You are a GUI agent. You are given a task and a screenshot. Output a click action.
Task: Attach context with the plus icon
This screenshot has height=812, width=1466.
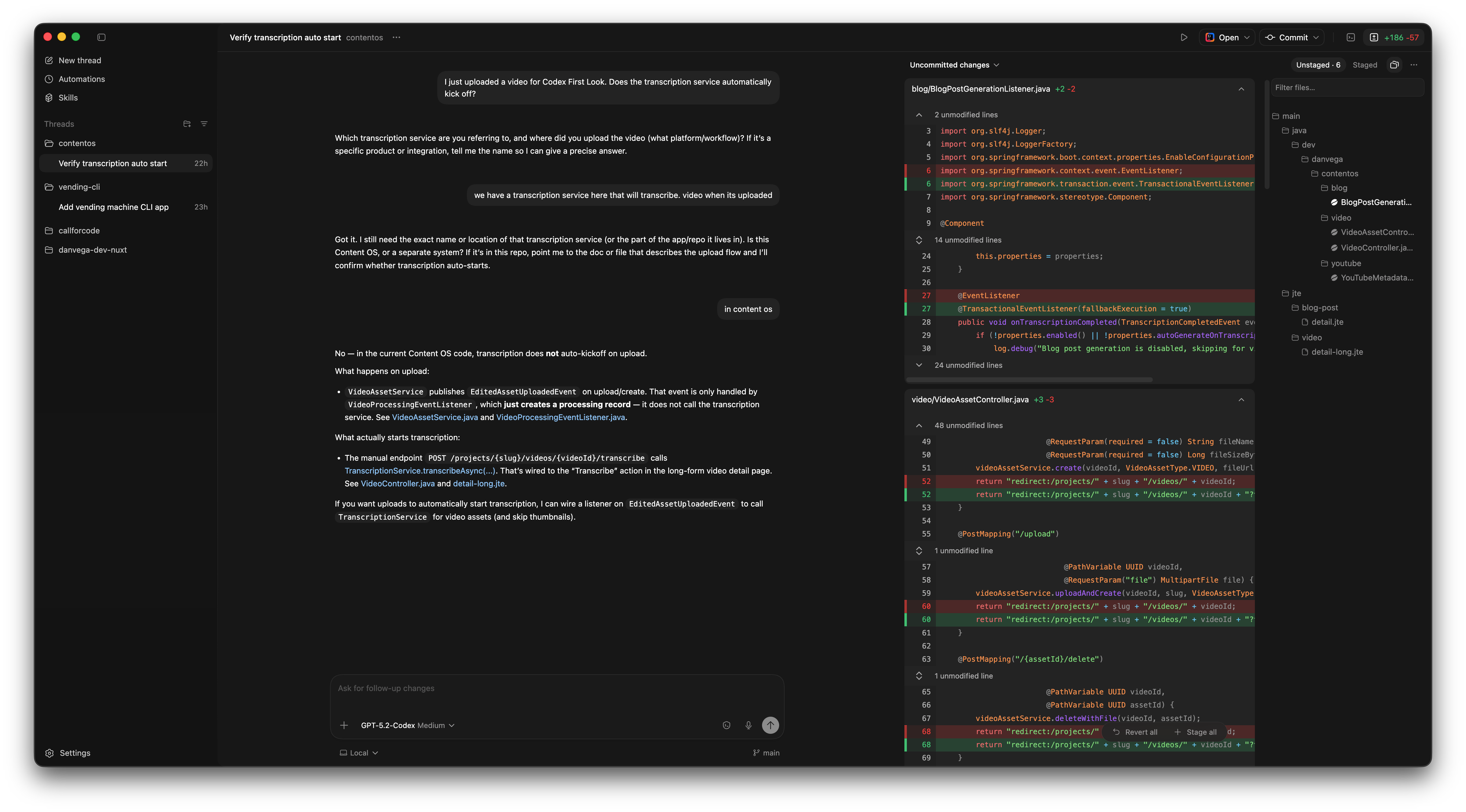point(344,725)
